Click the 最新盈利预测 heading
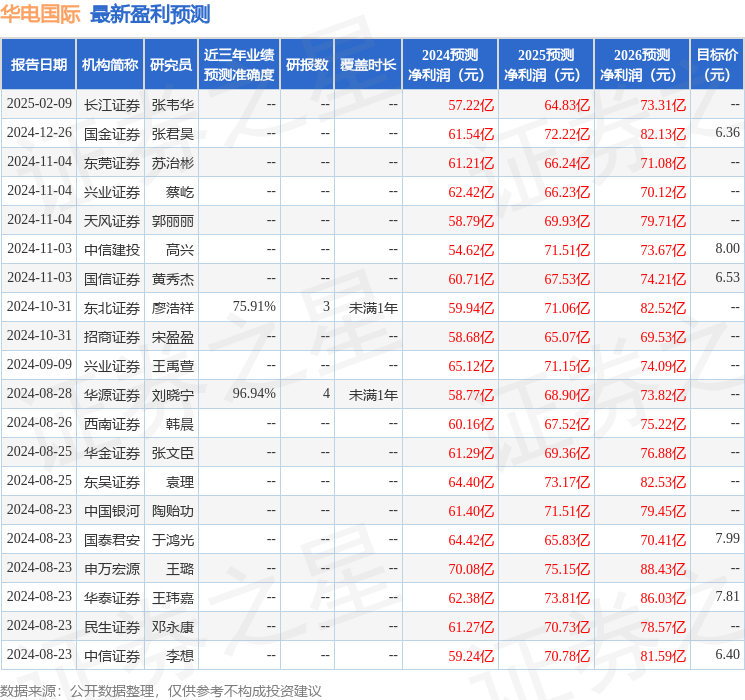745x700 pixels. pos(150,14)
